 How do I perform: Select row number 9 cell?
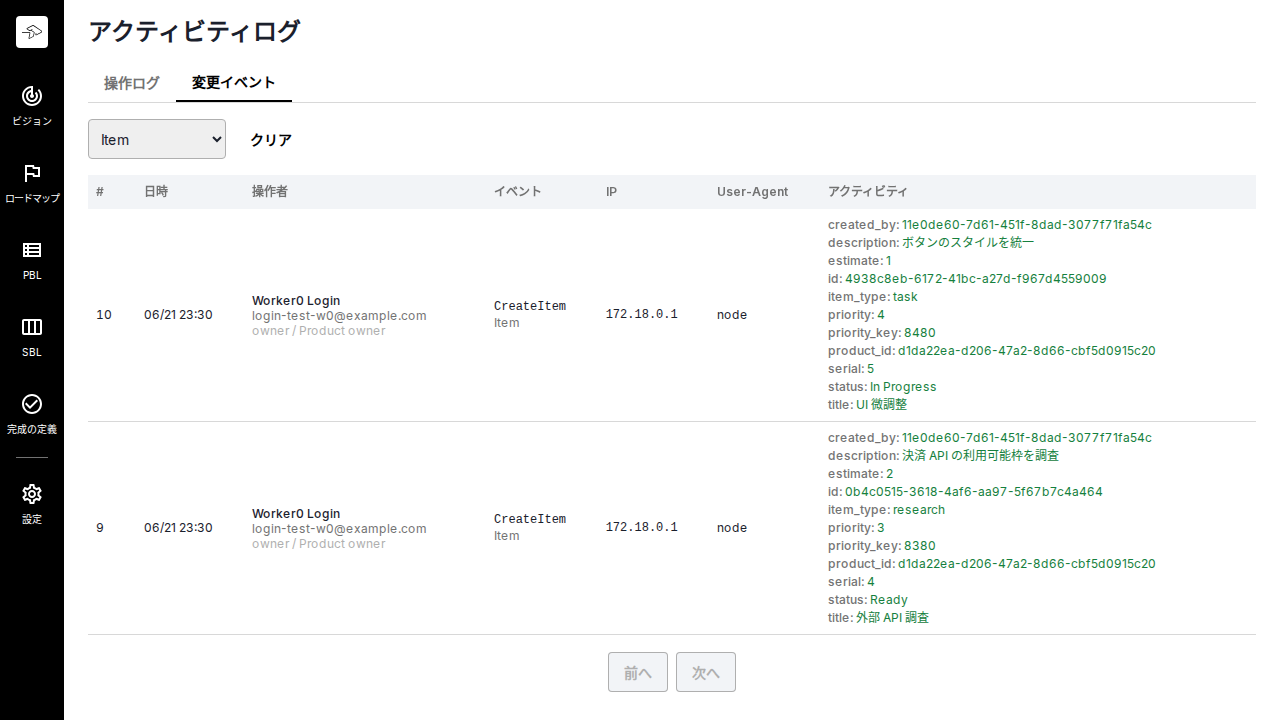(100, 528)
